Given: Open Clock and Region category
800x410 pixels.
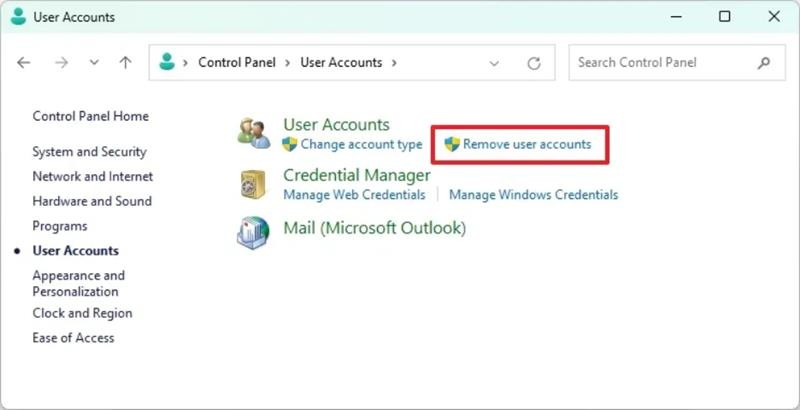Looking at the screenshot, I should pos(82,313).
